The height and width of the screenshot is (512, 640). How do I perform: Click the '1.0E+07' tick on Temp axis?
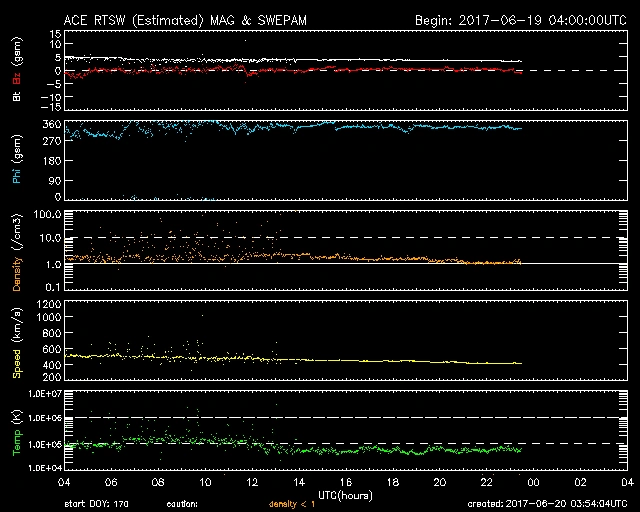(x=45, y=394)
